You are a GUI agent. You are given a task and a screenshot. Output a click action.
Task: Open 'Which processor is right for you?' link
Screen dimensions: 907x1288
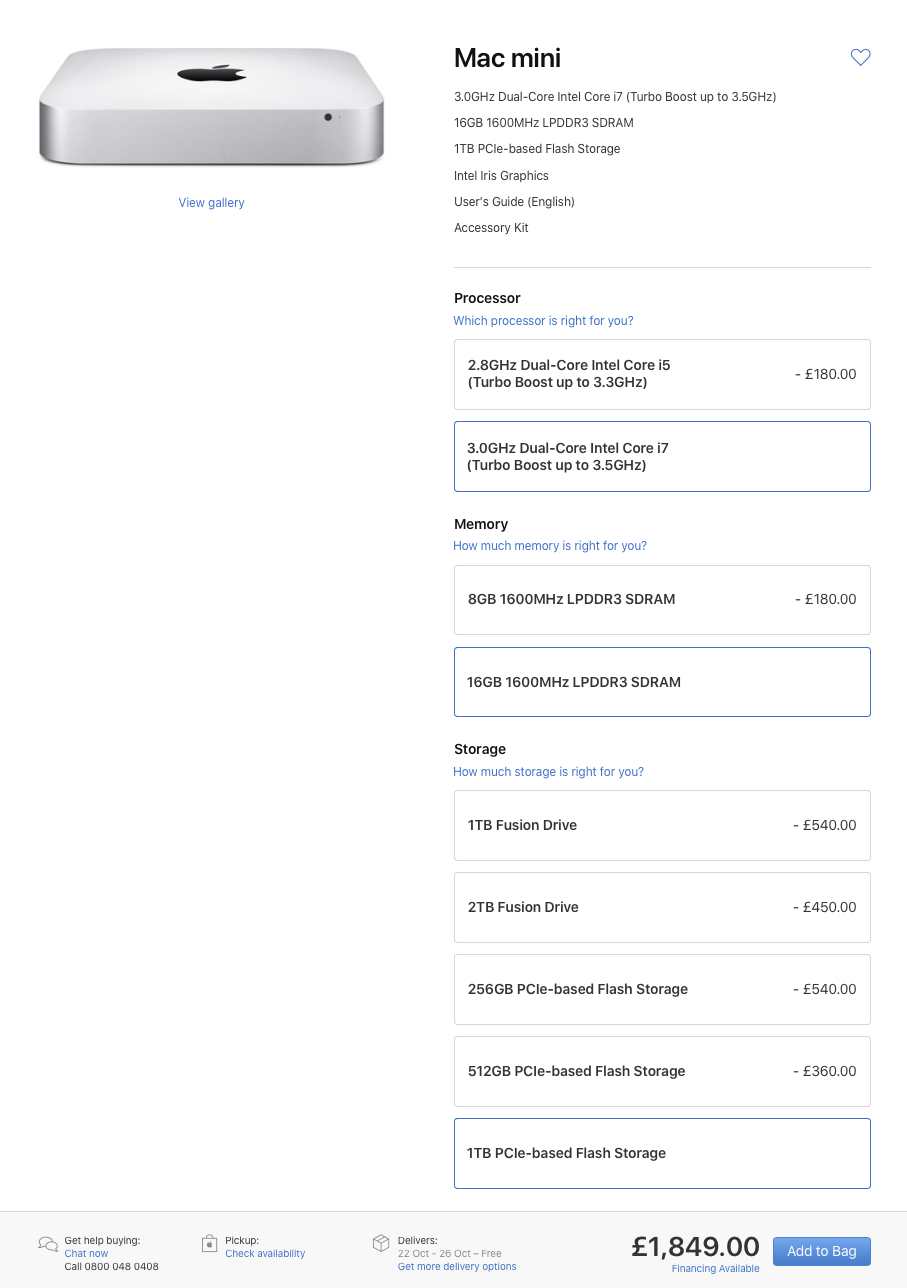click(543, 321)
